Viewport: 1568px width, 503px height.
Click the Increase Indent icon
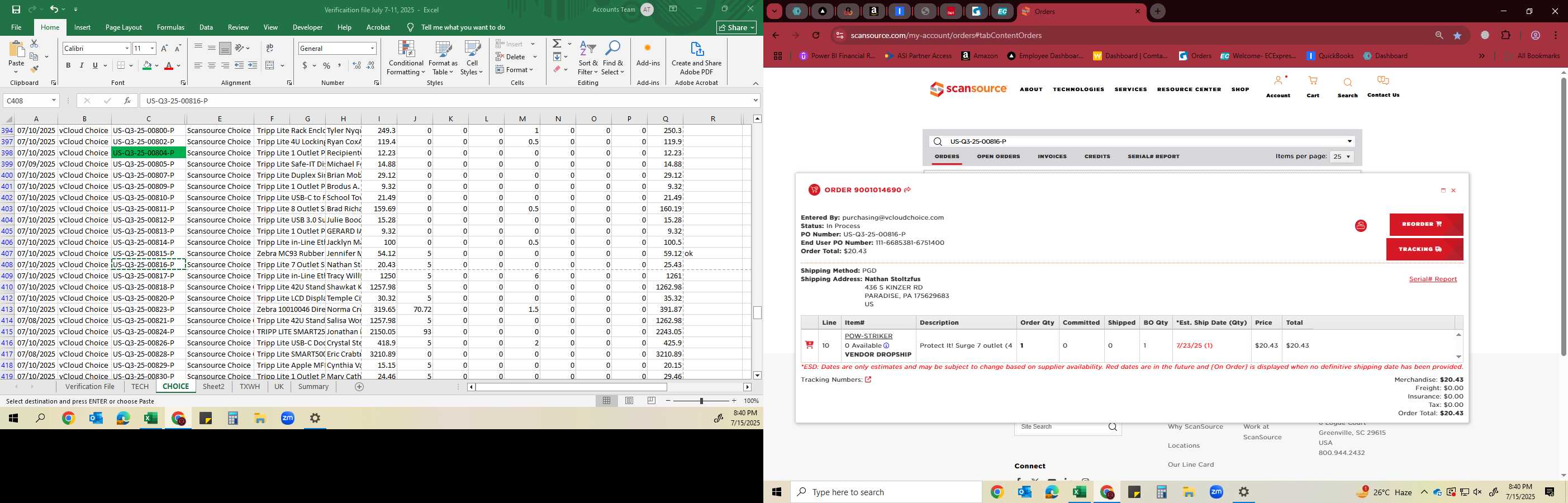point(253,65)
